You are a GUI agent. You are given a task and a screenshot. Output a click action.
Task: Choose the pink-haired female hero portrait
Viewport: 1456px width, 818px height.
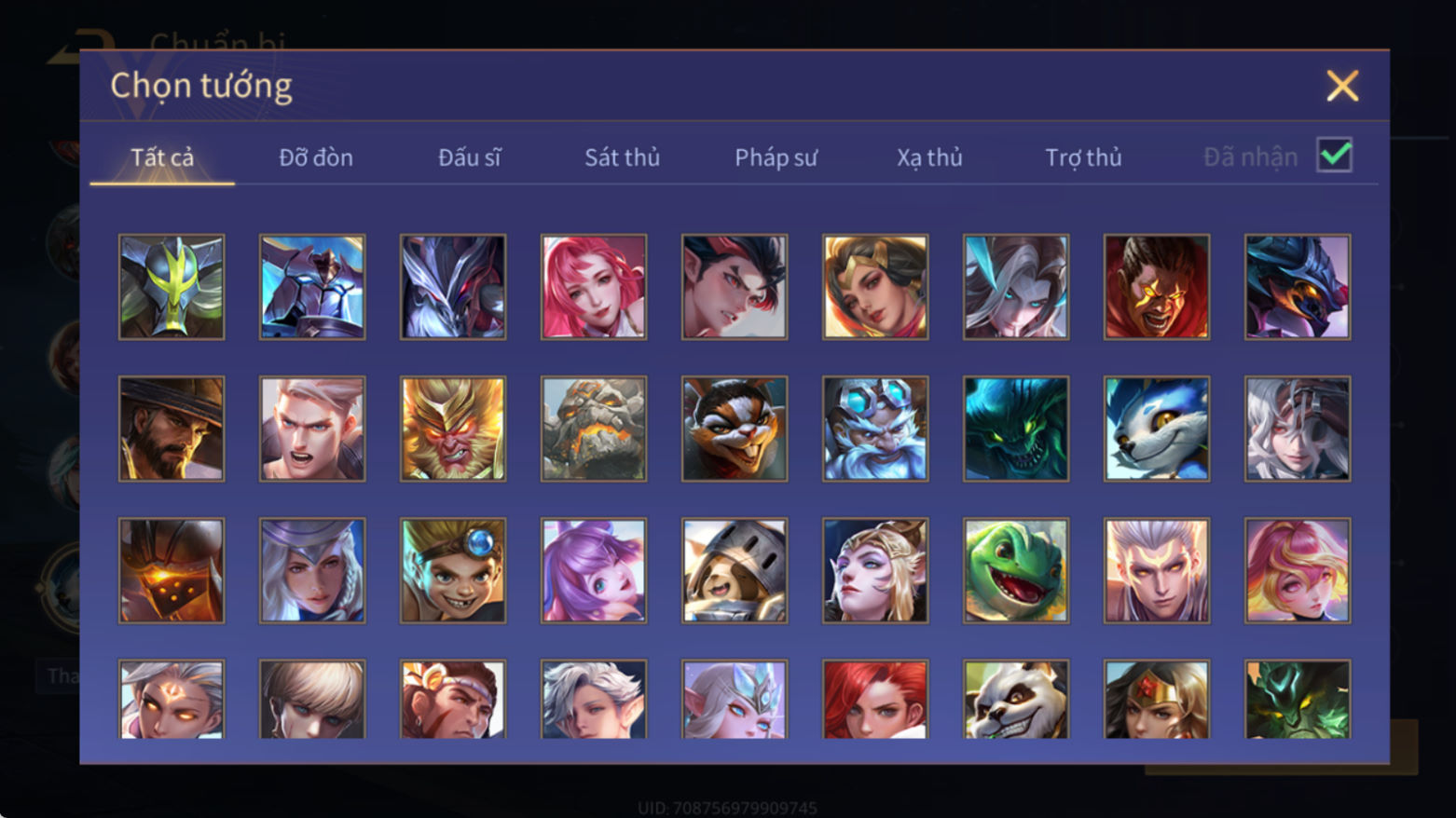tap(594, 287)
